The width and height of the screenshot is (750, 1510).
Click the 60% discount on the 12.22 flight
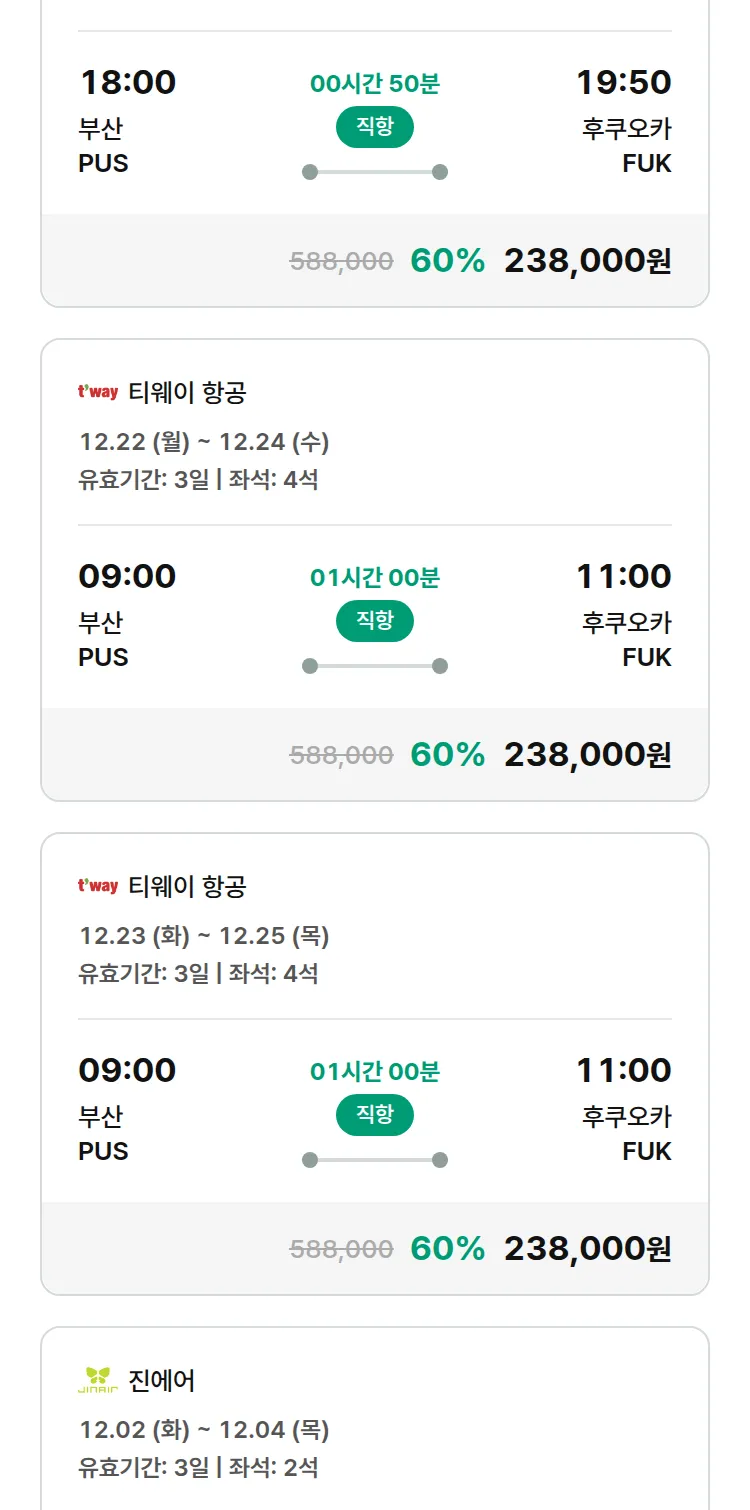[447, 755]
